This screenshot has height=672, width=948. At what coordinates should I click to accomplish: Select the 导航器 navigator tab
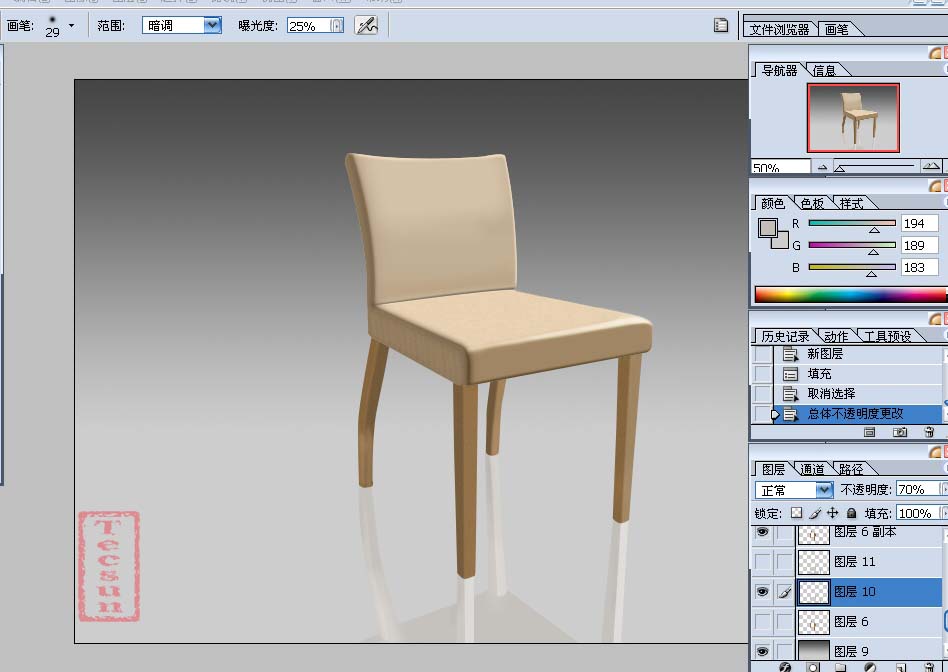(x=779, y=70)
